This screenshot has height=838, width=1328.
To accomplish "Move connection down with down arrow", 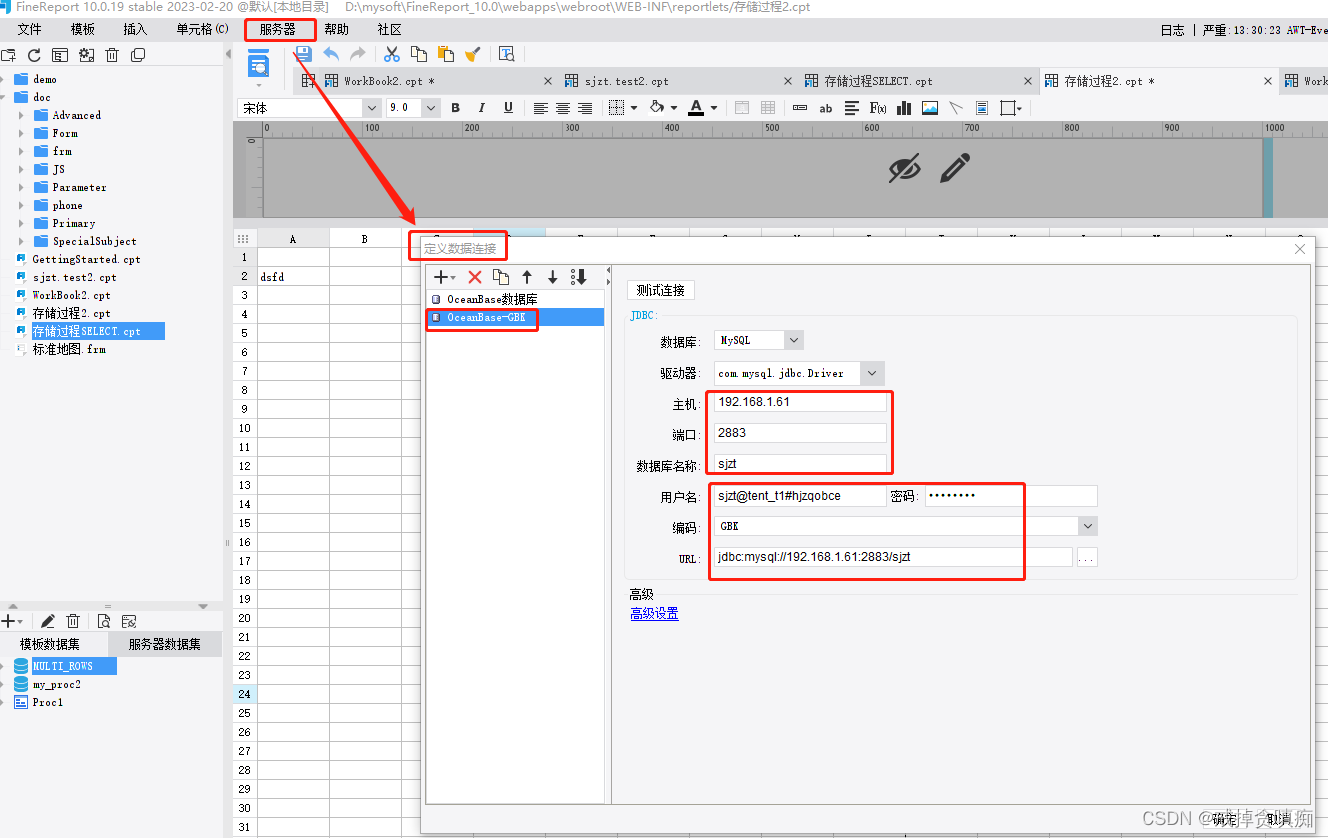I will click(552, 277).
